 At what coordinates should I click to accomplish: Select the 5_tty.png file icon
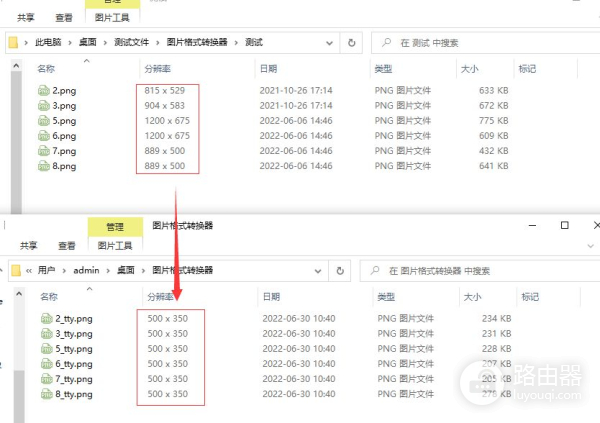pyautogui.click(x=47, y=349)
